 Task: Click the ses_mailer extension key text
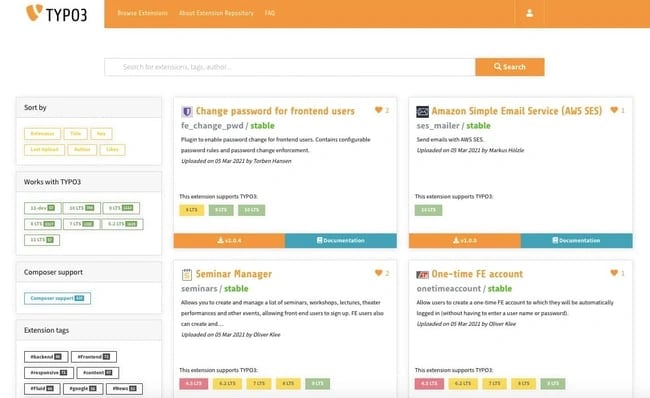[438, 126]
